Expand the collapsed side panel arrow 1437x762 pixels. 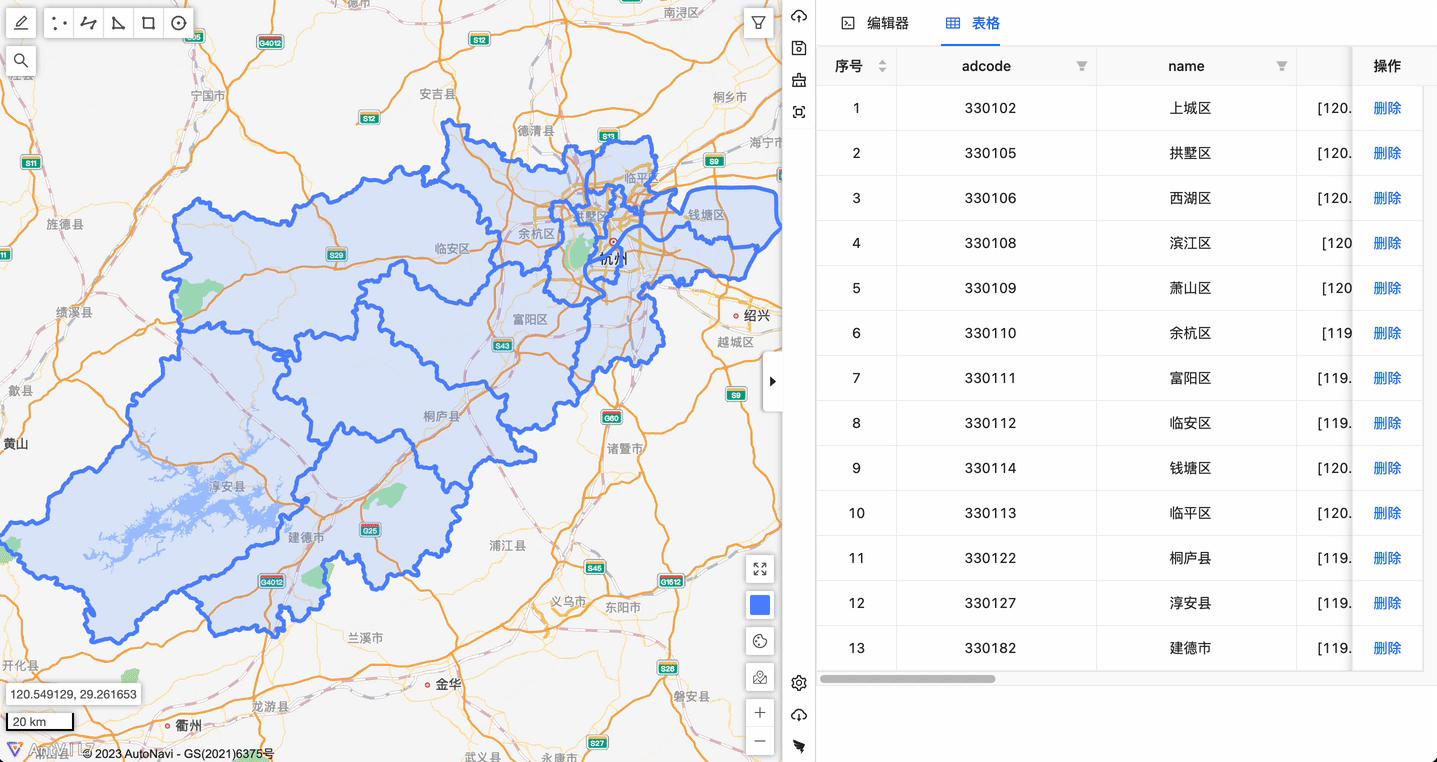pos(772,381)
